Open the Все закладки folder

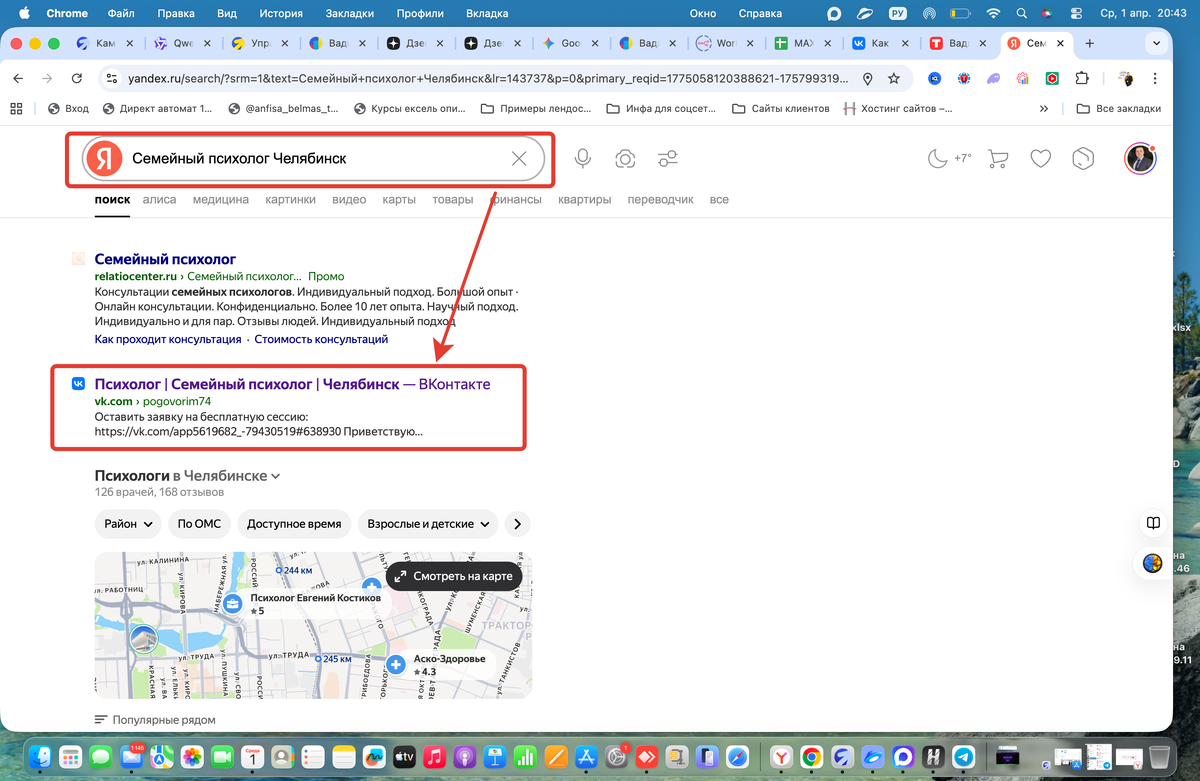pos(1119,108)
